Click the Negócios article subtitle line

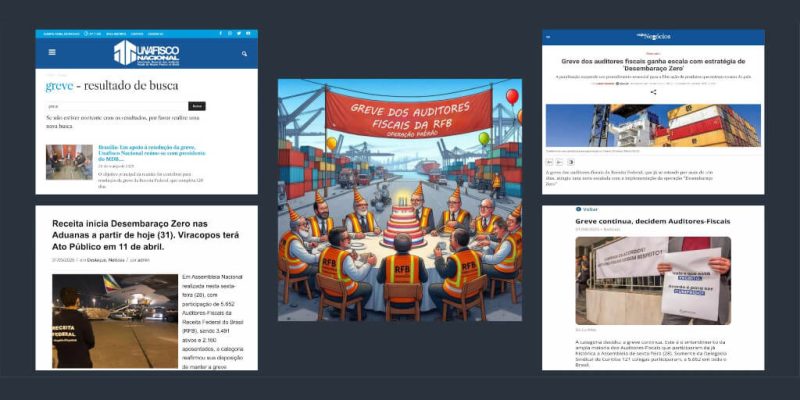point(653,77)
